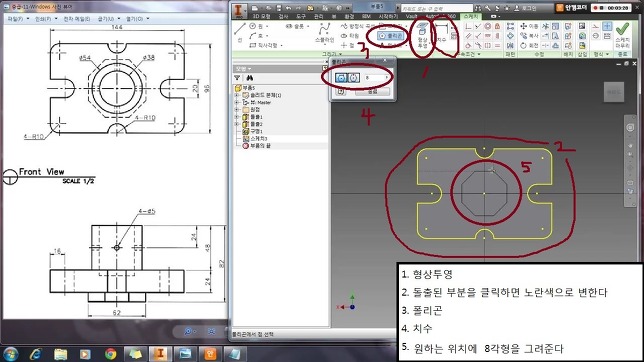This screenshot has width=644, height=362.
Task: Open 전자 메일(E) in Photo Viewer
Action: click(x=77, y=19)
